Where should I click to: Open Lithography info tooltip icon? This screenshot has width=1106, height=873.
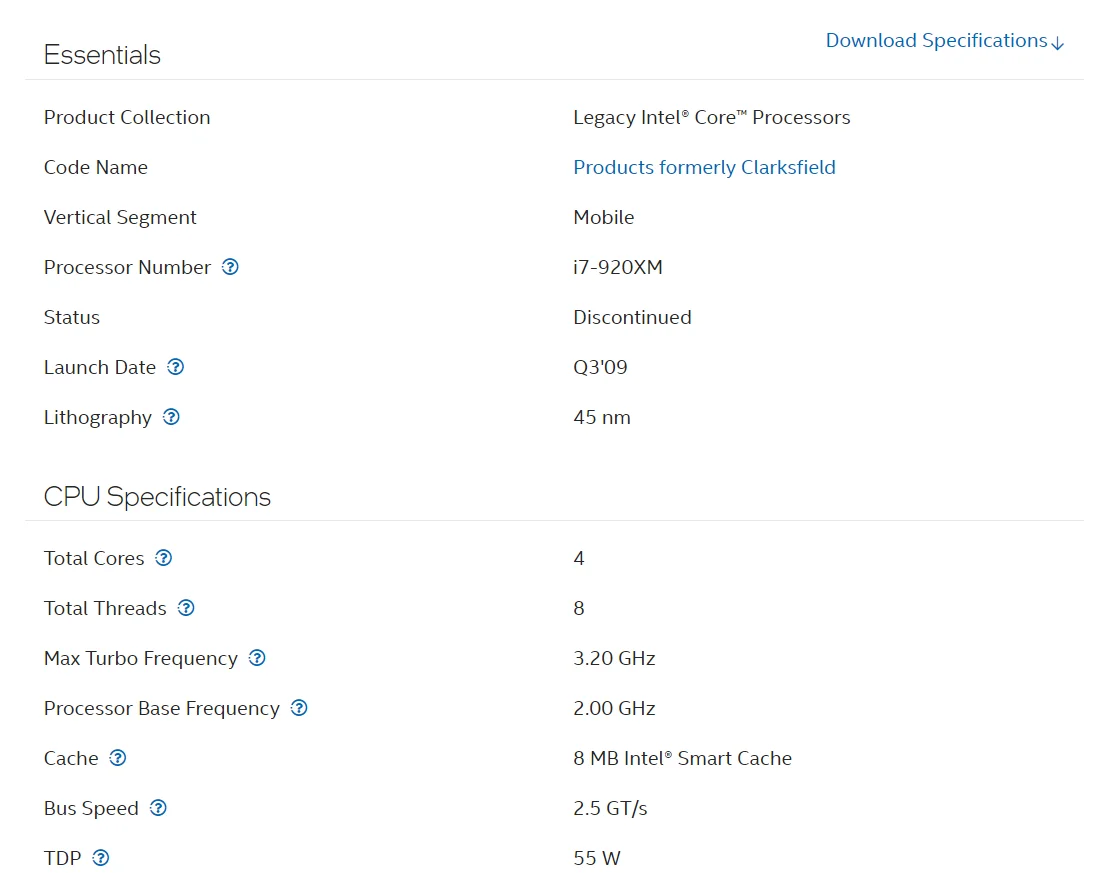(x=171, y=417)
